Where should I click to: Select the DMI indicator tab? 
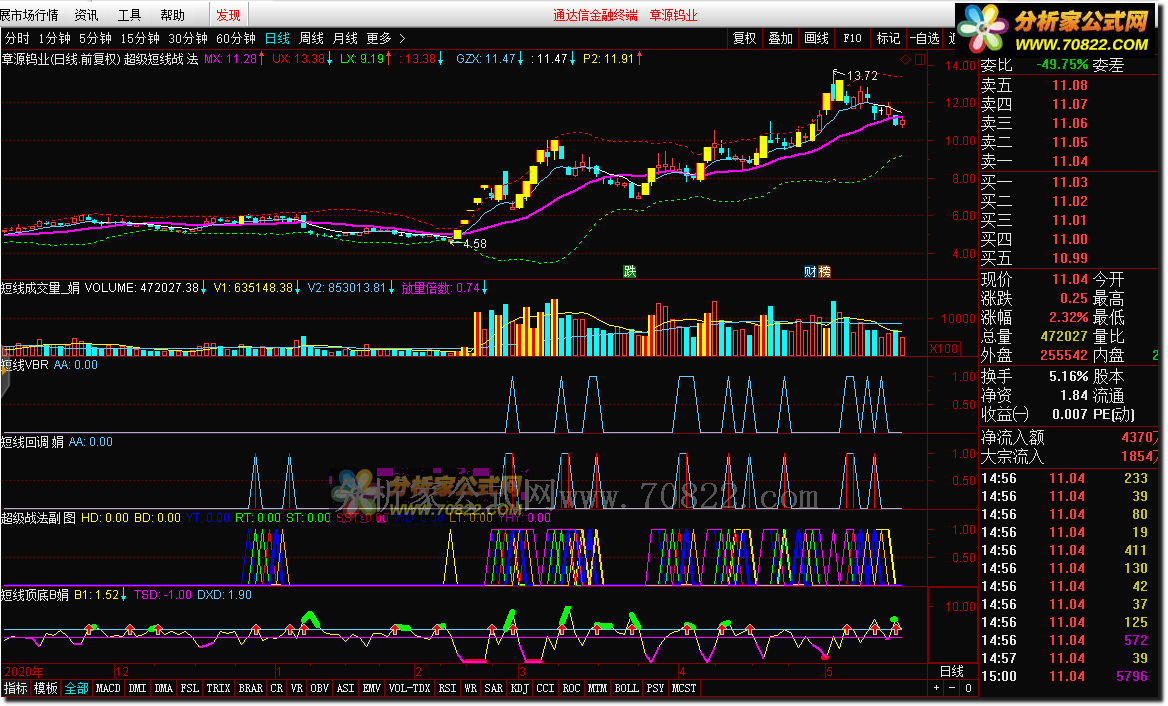pyautogui.click(x=137, y=688)
